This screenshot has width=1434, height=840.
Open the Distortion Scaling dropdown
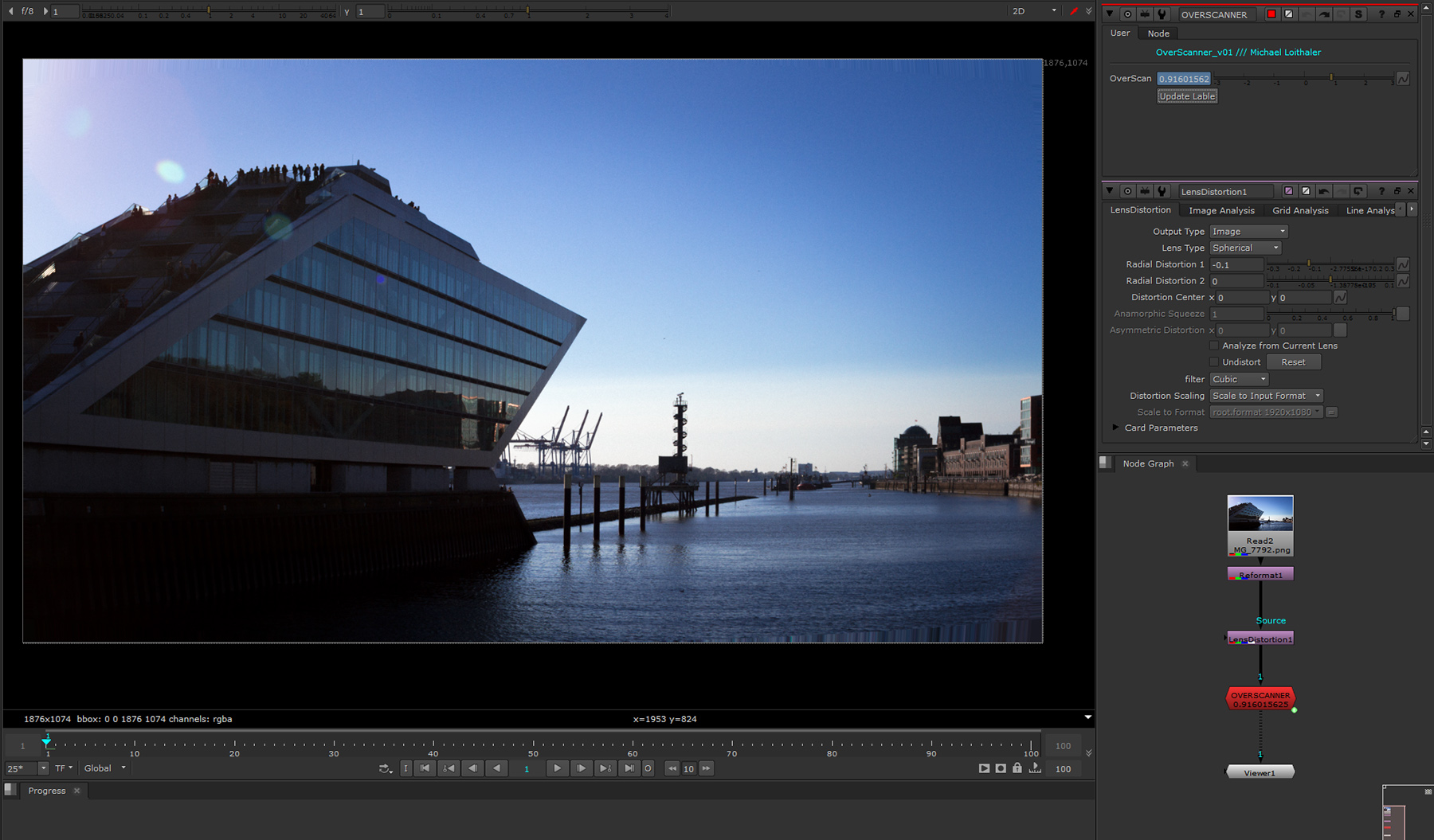click(1265, 396)
